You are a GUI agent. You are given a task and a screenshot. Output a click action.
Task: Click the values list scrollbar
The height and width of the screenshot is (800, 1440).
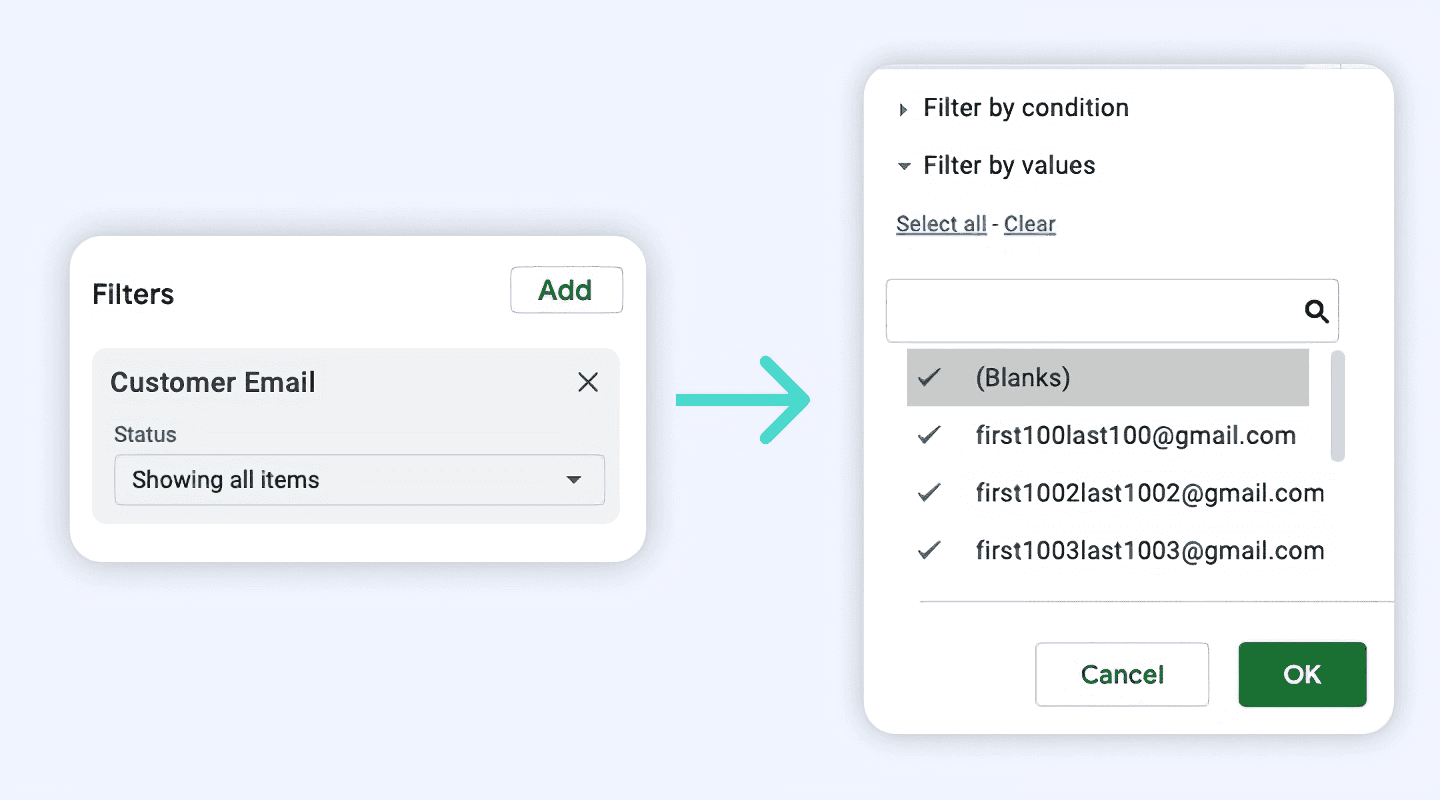tap(1337, 406)
